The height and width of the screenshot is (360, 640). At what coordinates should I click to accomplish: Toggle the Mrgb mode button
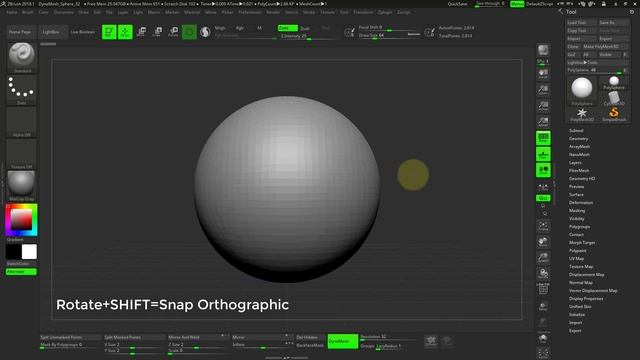pos(220,28)
